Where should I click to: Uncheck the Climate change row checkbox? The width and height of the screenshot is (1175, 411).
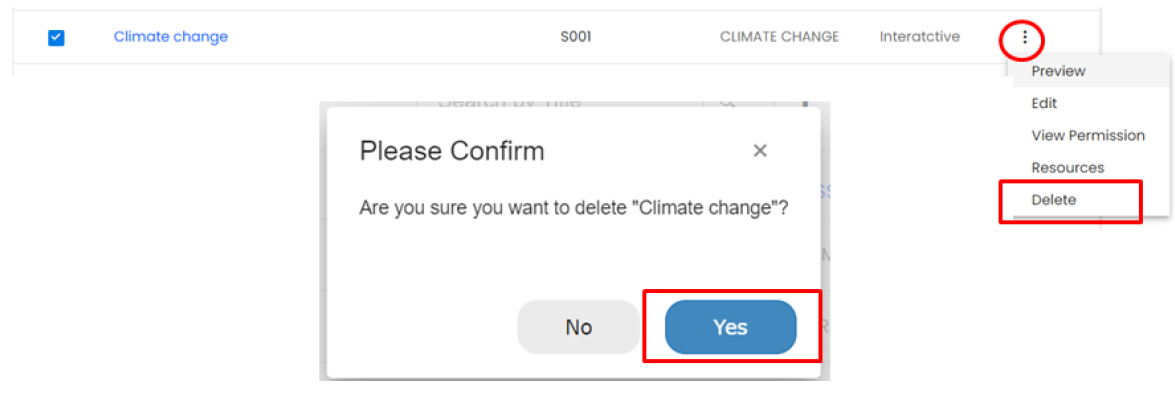point(56,38)
